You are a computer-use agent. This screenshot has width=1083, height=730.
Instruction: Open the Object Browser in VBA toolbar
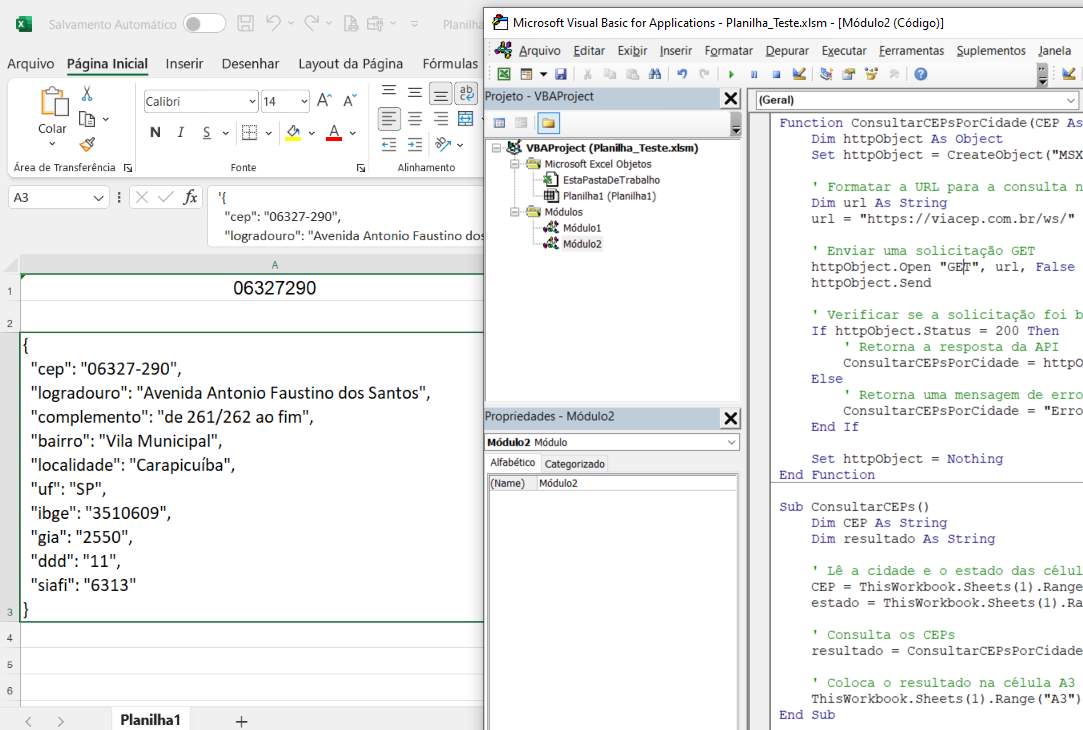pos(870,74)
